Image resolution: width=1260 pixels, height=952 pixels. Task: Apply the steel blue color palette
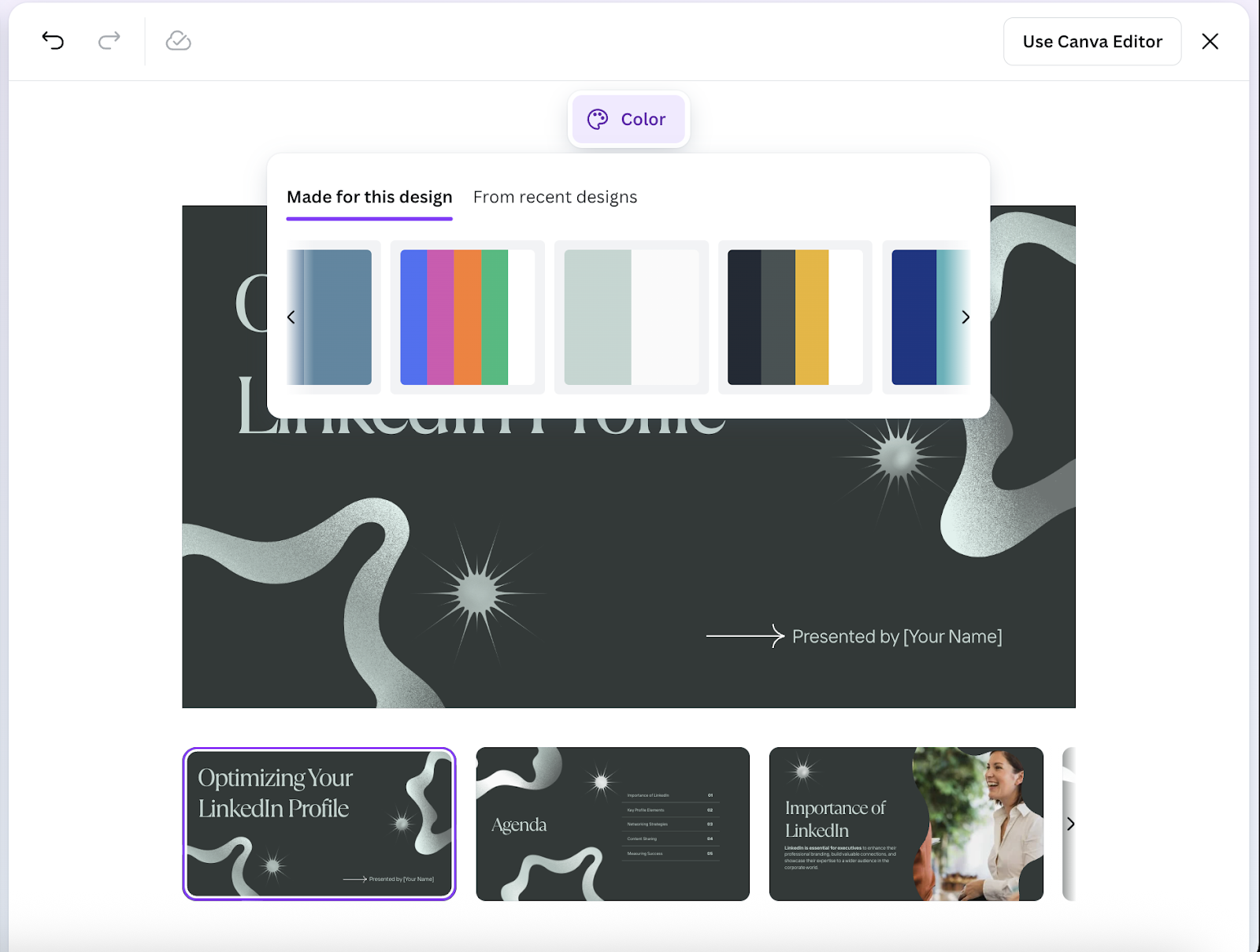click(334, 317)
